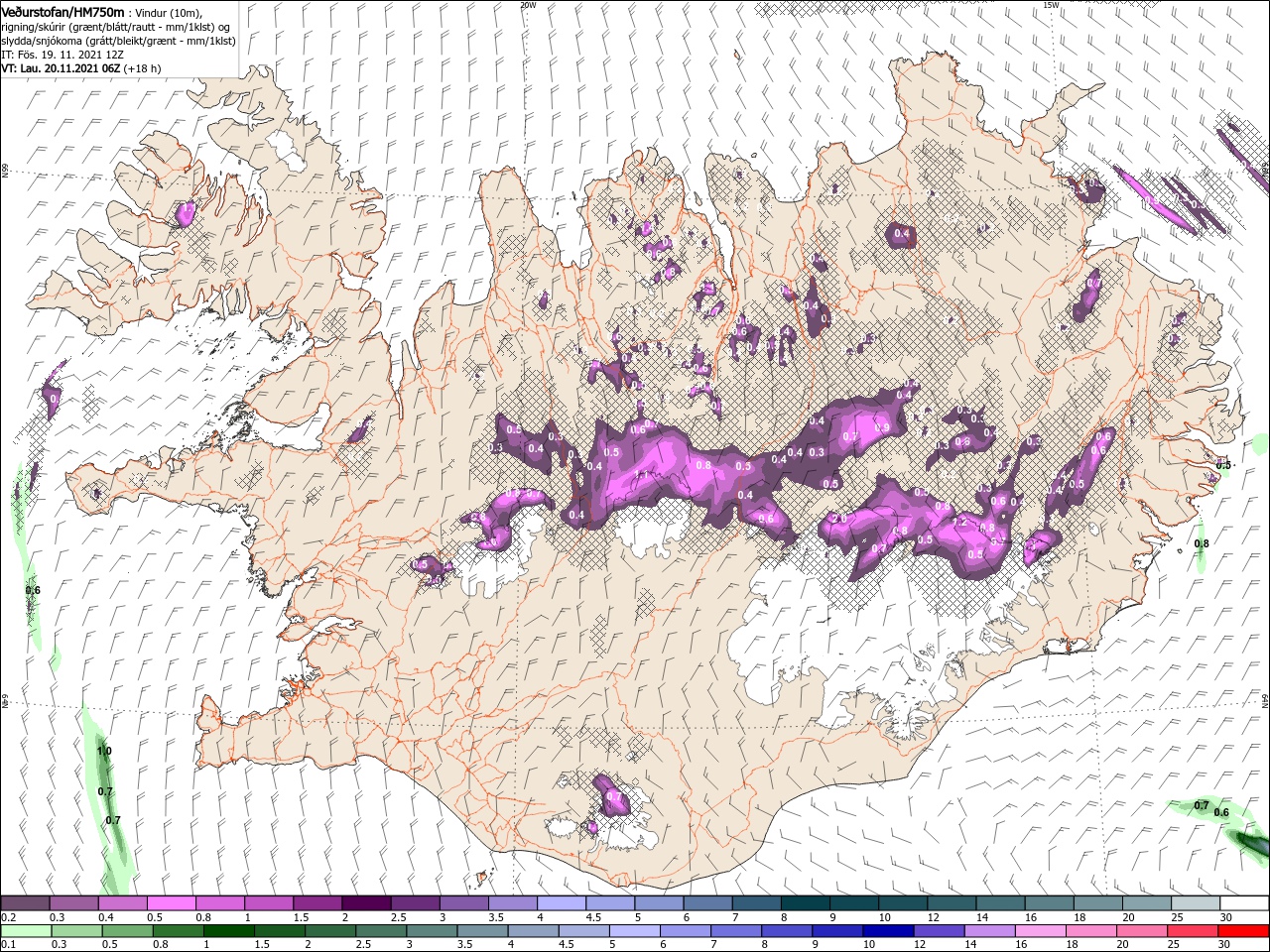Click the 'slydda/snjókoma' legend description line
This screenshot has width=1270, height=952.
[x=117, y=41]
